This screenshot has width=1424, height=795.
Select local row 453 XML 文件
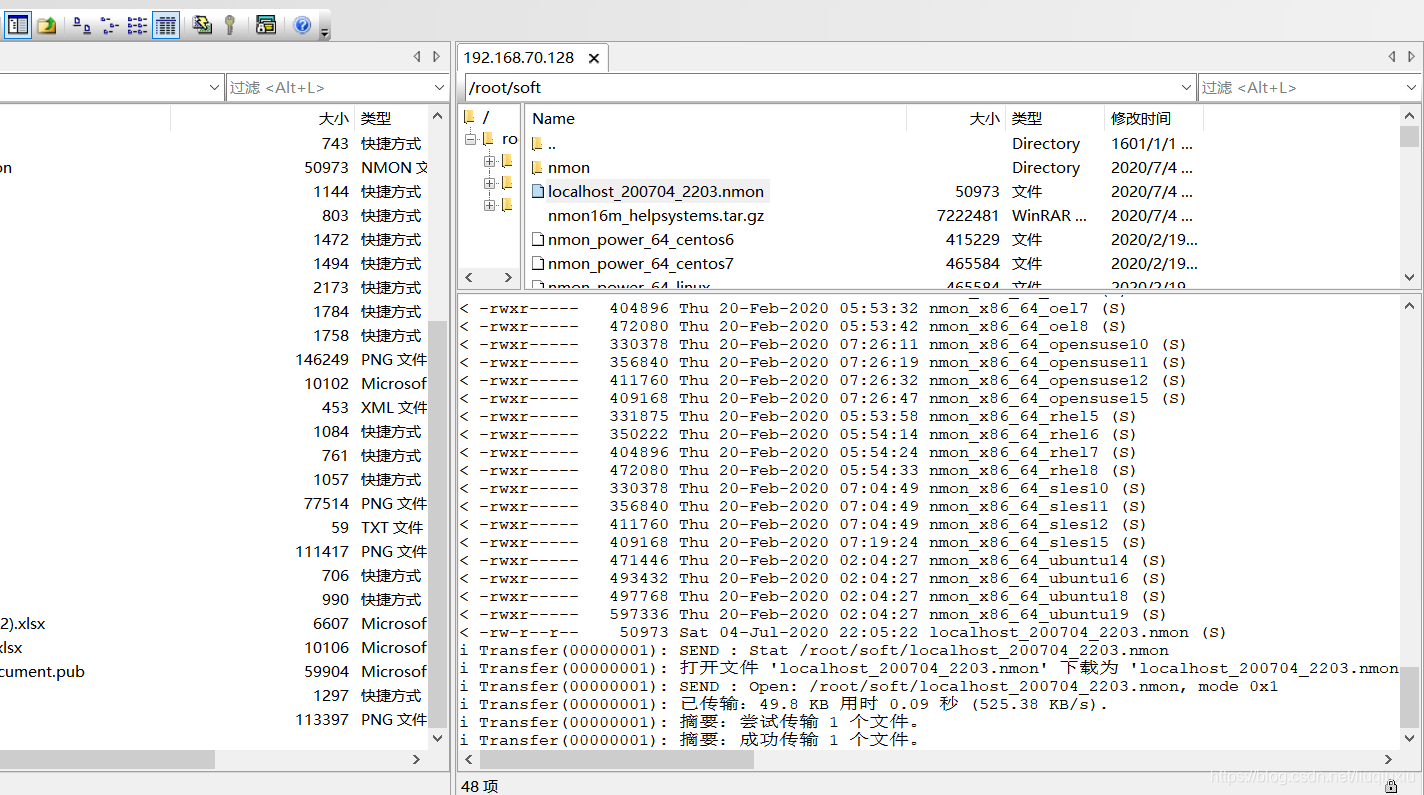[x=214, y=408]
